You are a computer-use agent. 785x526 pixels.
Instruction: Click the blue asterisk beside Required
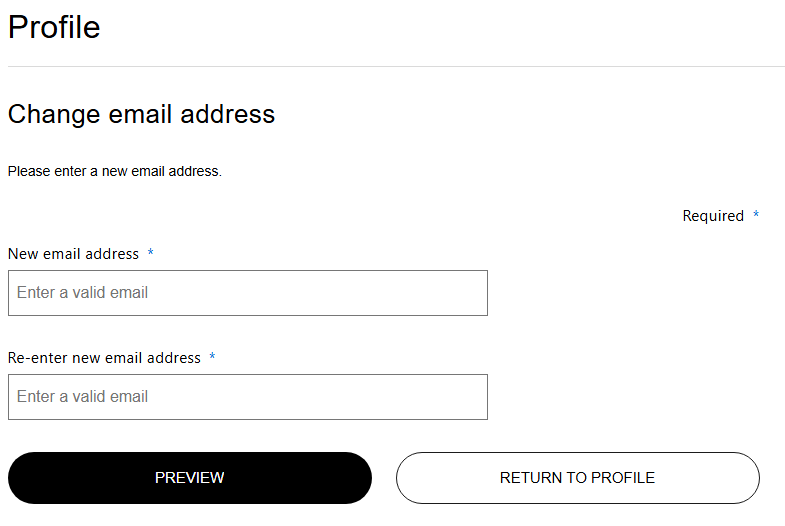point(756,216)
